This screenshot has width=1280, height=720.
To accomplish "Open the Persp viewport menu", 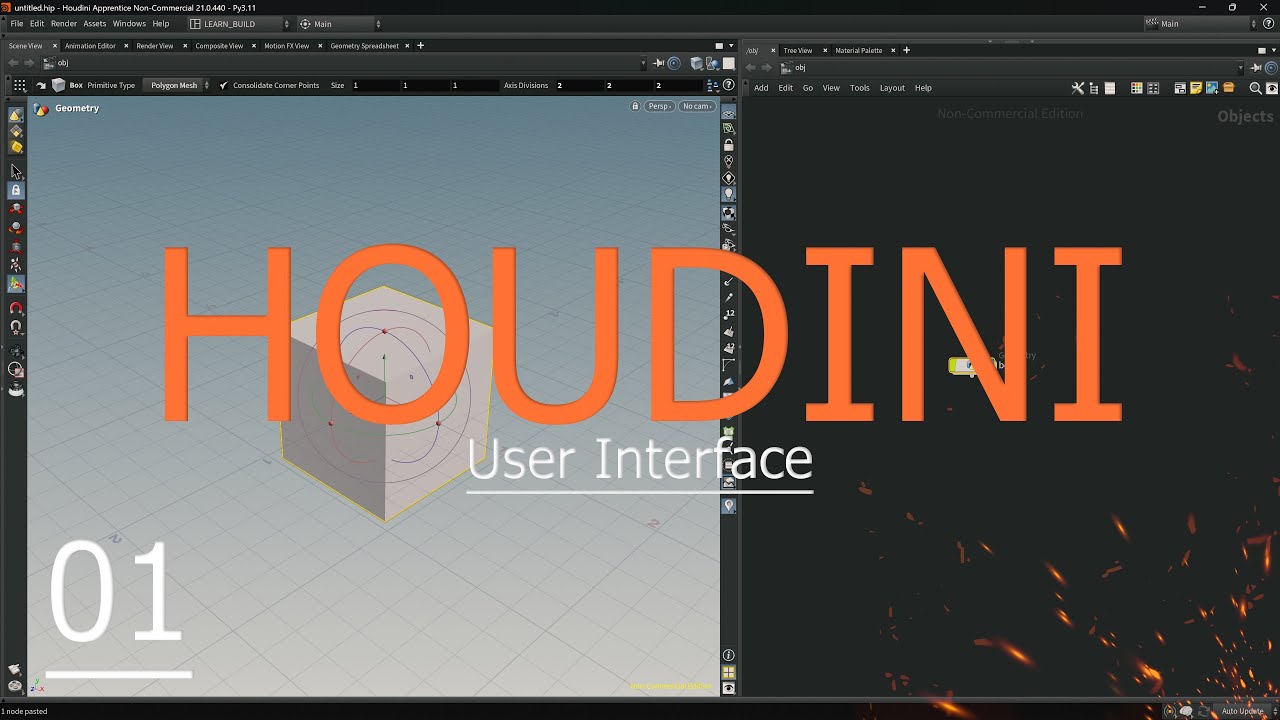I will tap(659, 106).
